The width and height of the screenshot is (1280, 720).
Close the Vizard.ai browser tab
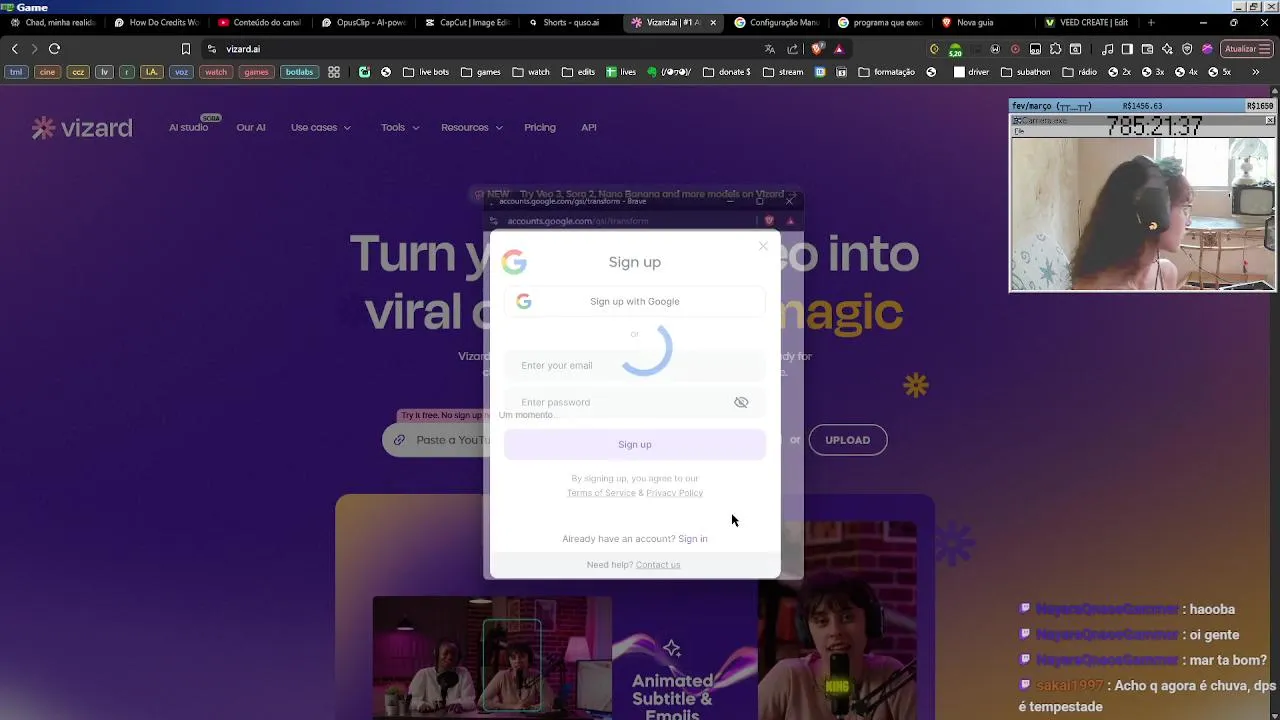pyautogui.click(x=713, y=22)
